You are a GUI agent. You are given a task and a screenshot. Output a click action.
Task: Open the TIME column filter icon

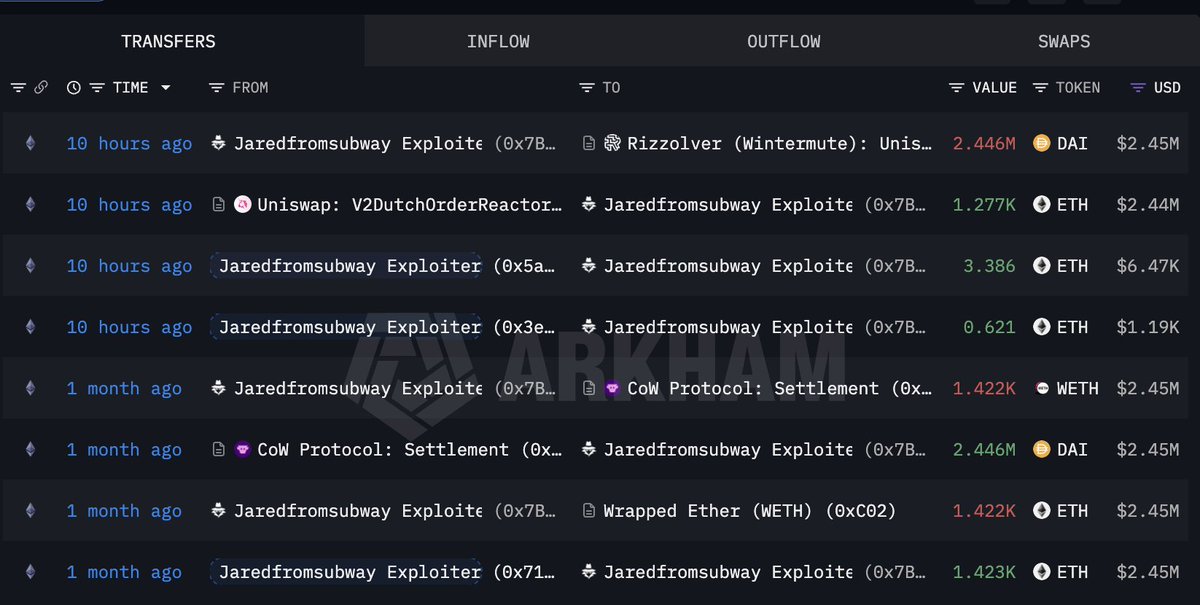click(x=97, y=88)
